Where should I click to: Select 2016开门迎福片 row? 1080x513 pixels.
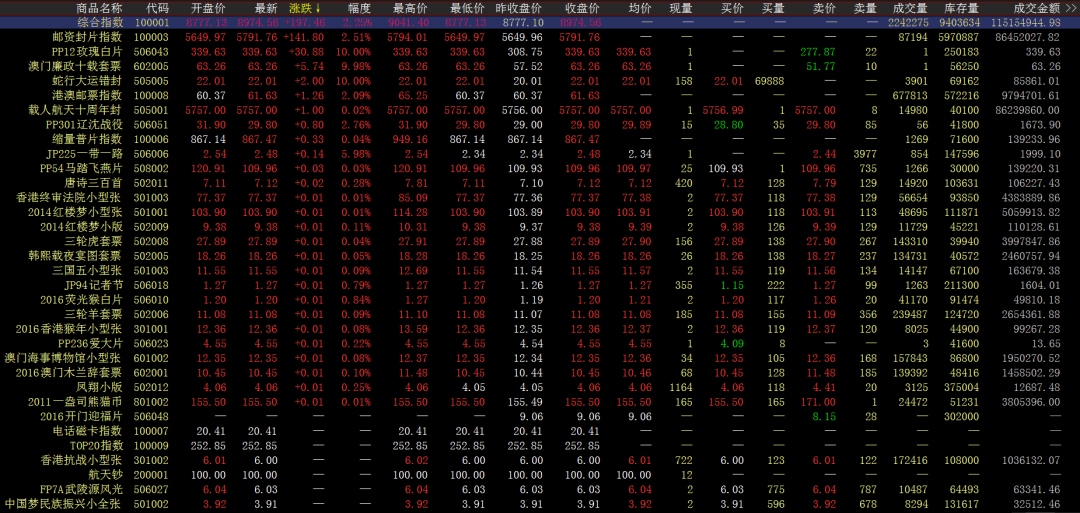tap(540, 415)
